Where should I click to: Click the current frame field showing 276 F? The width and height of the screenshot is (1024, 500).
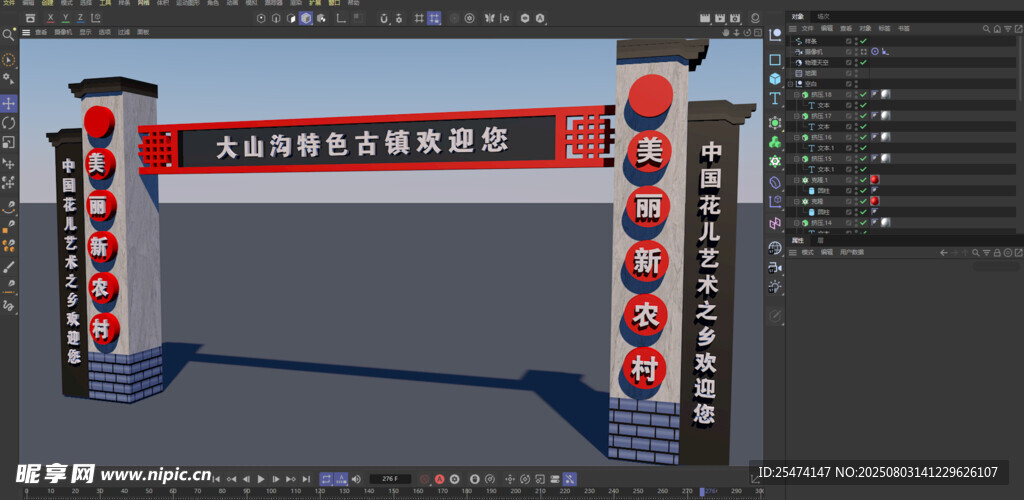pyautogui.click(x=390, y=480)
